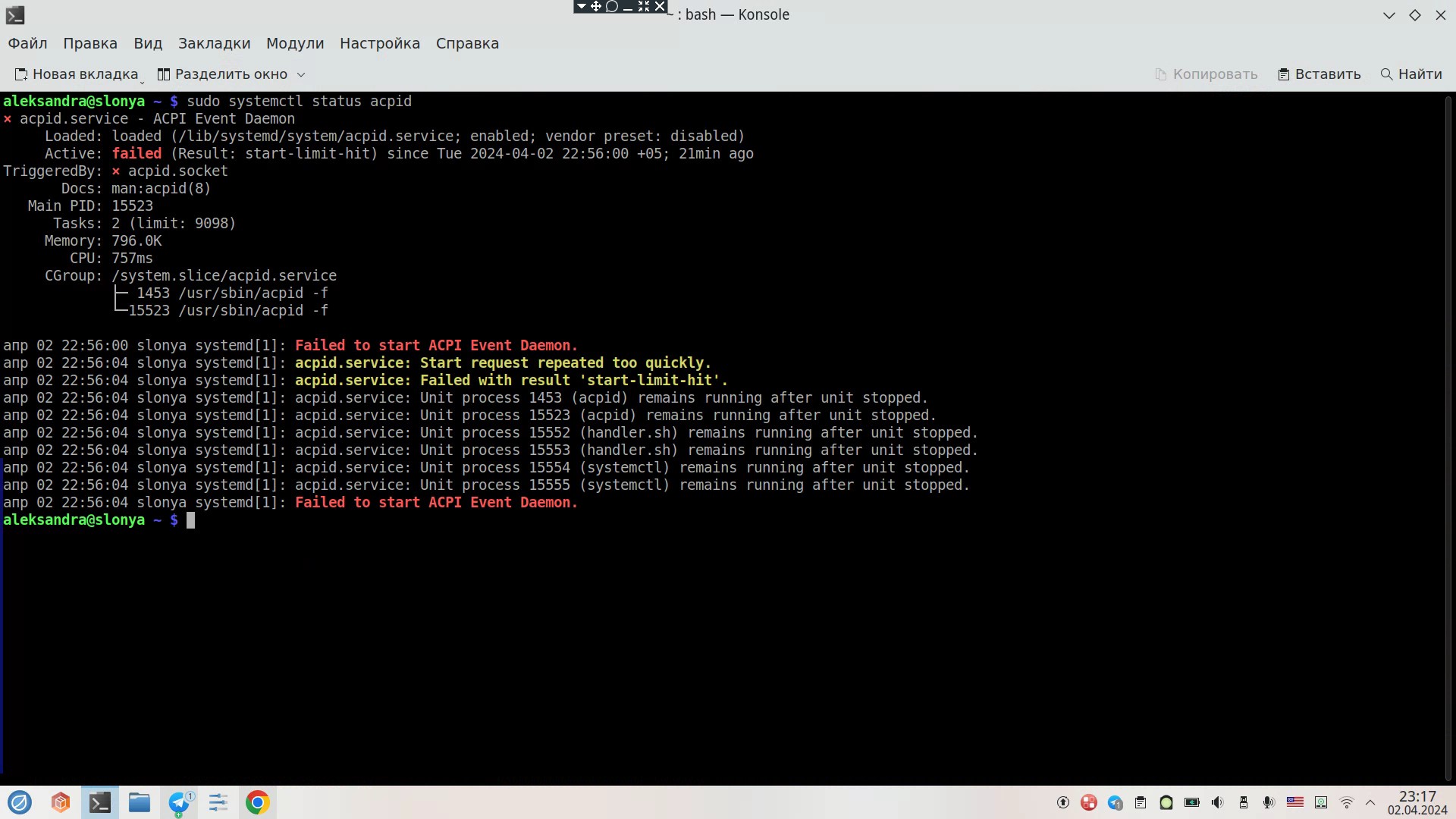
Task: Open the Закладки menu
Action: pyautogui.click(x=214, y=43)
